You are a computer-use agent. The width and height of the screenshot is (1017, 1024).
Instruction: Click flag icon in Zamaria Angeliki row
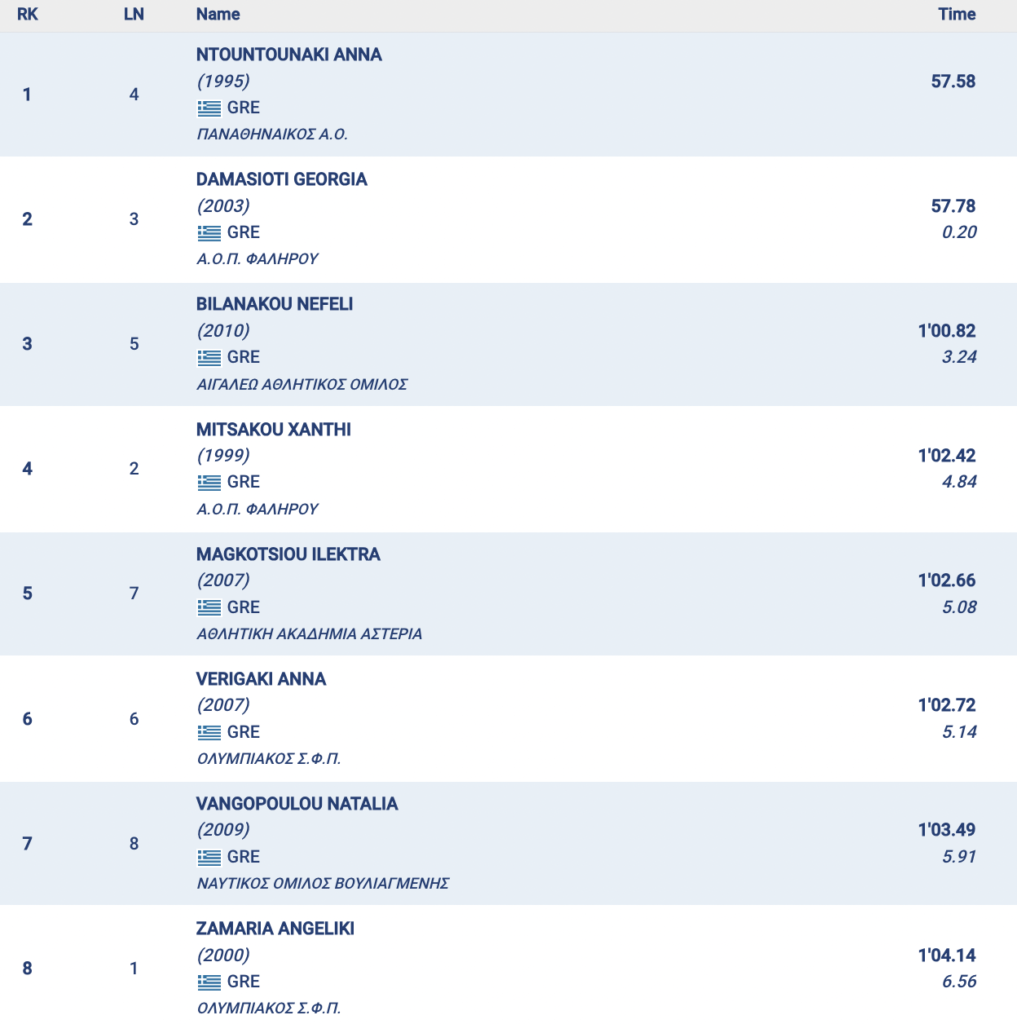point(209,982)
